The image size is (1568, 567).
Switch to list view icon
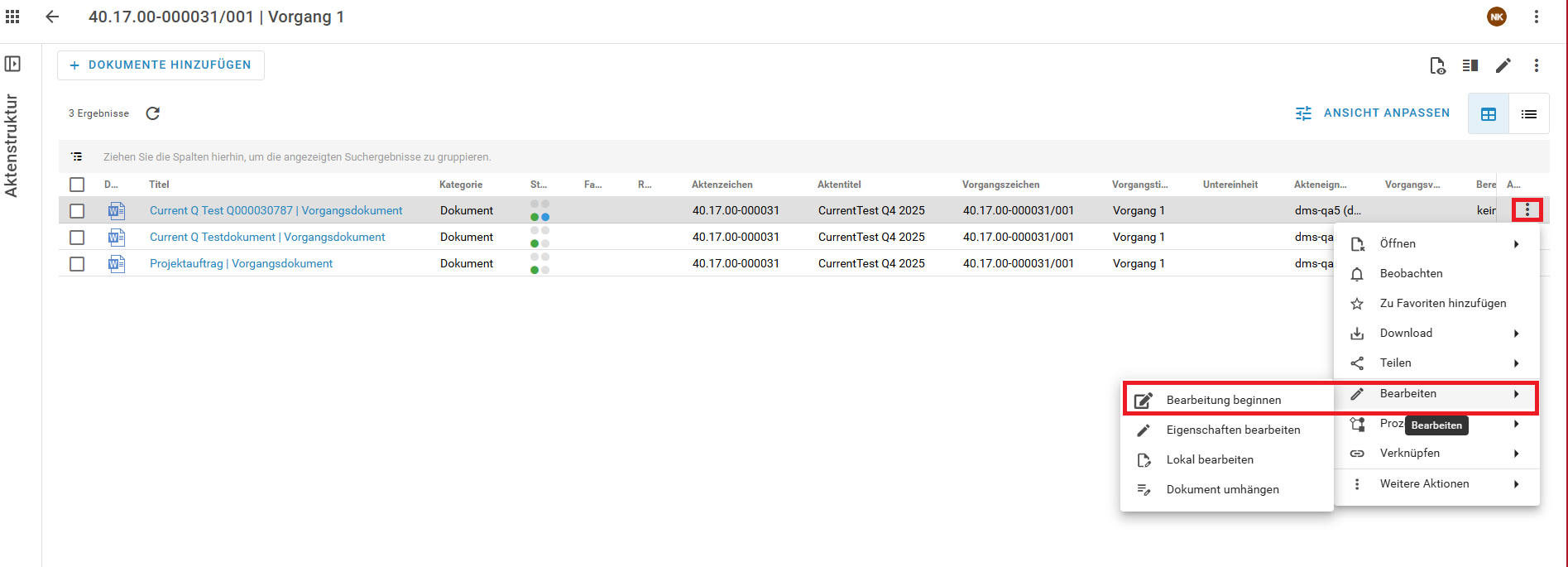point(1528,114)
